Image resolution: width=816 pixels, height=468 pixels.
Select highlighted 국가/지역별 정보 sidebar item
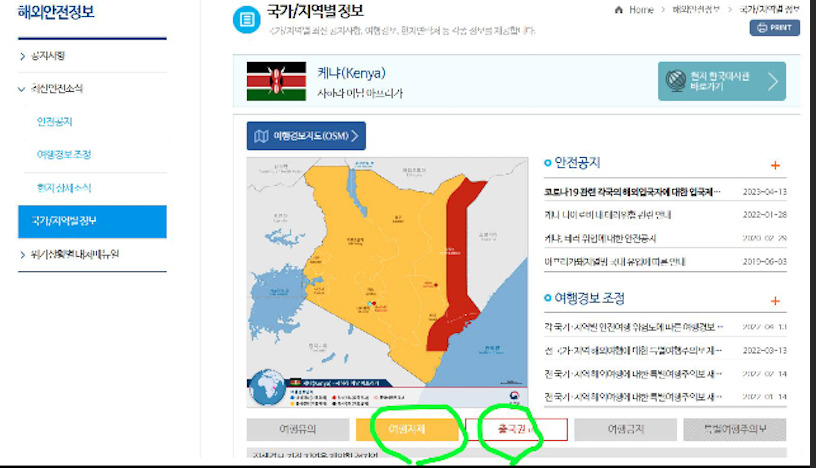pyautogui.click(x=92, y=221)
